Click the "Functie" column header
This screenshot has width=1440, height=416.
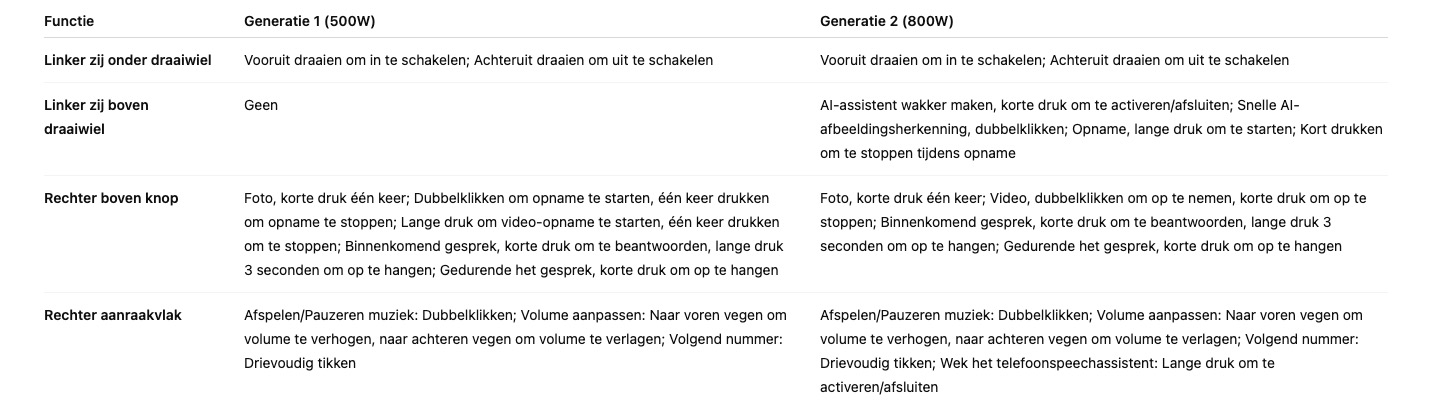(69, 21)
